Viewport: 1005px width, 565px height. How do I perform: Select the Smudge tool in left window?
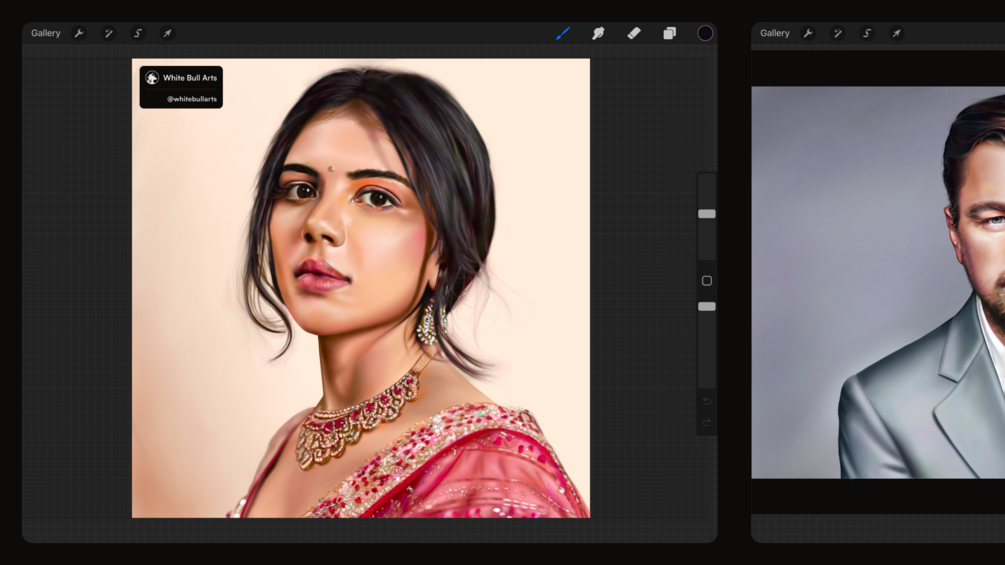pos(598,33)
